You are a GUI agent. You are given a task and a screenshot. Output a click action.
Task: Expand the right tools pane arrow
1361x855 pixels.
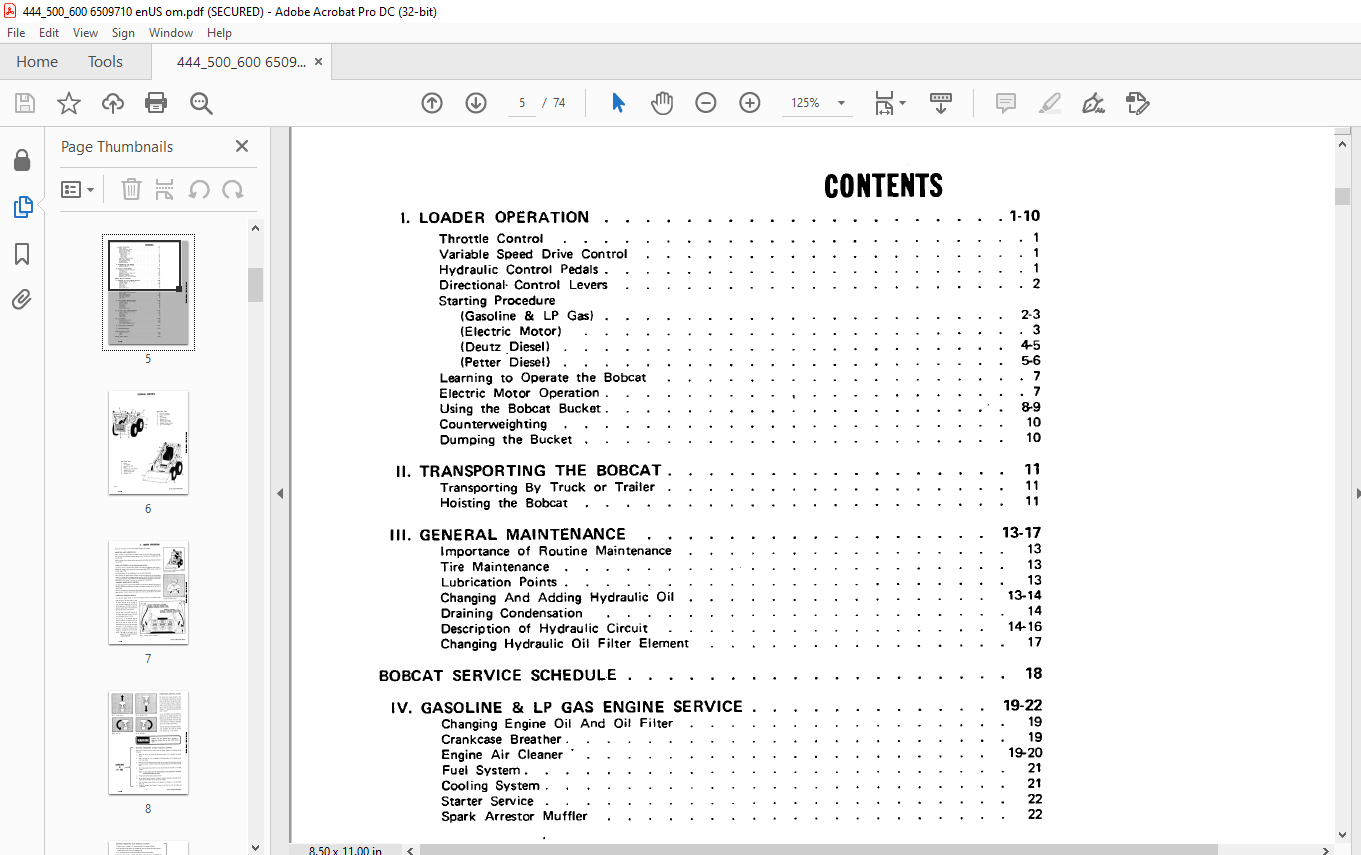point(1357,493)
